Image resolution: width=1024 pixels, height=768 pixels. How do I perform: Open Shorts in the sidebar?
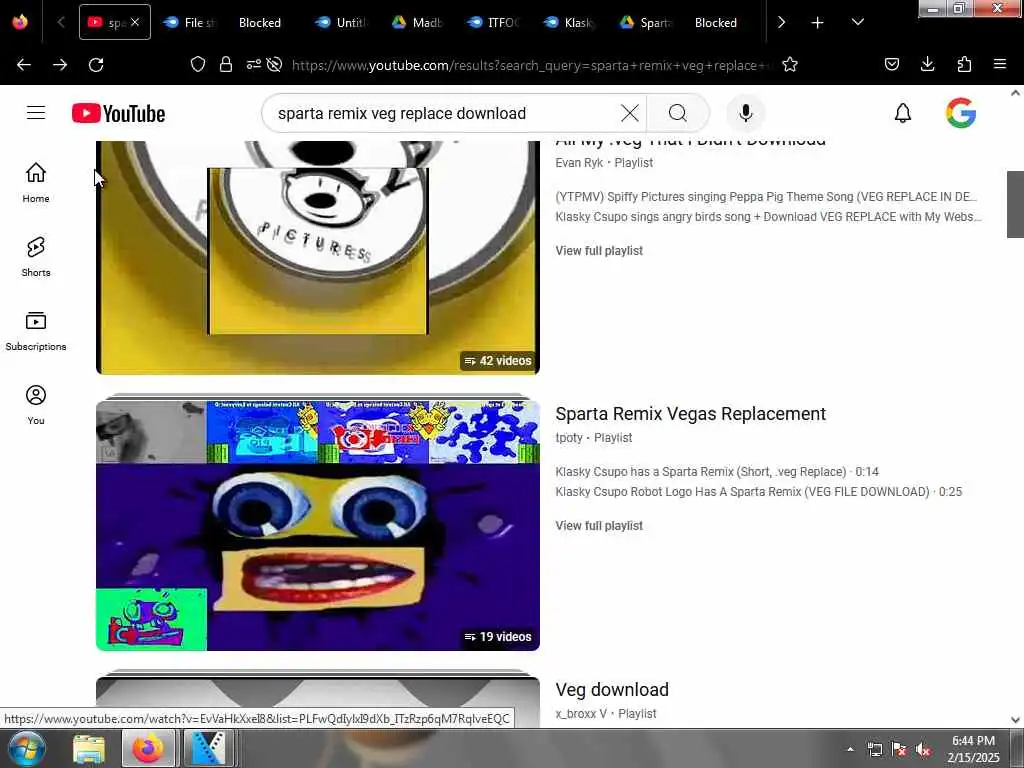(36, 257)
